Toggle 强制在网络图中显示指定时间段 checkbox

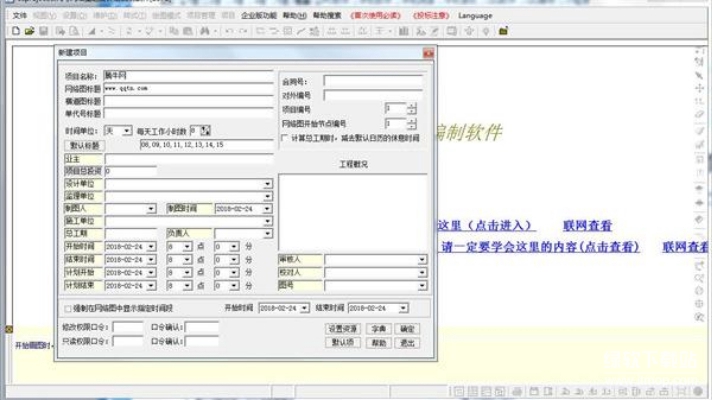click(x=67, y=309)
